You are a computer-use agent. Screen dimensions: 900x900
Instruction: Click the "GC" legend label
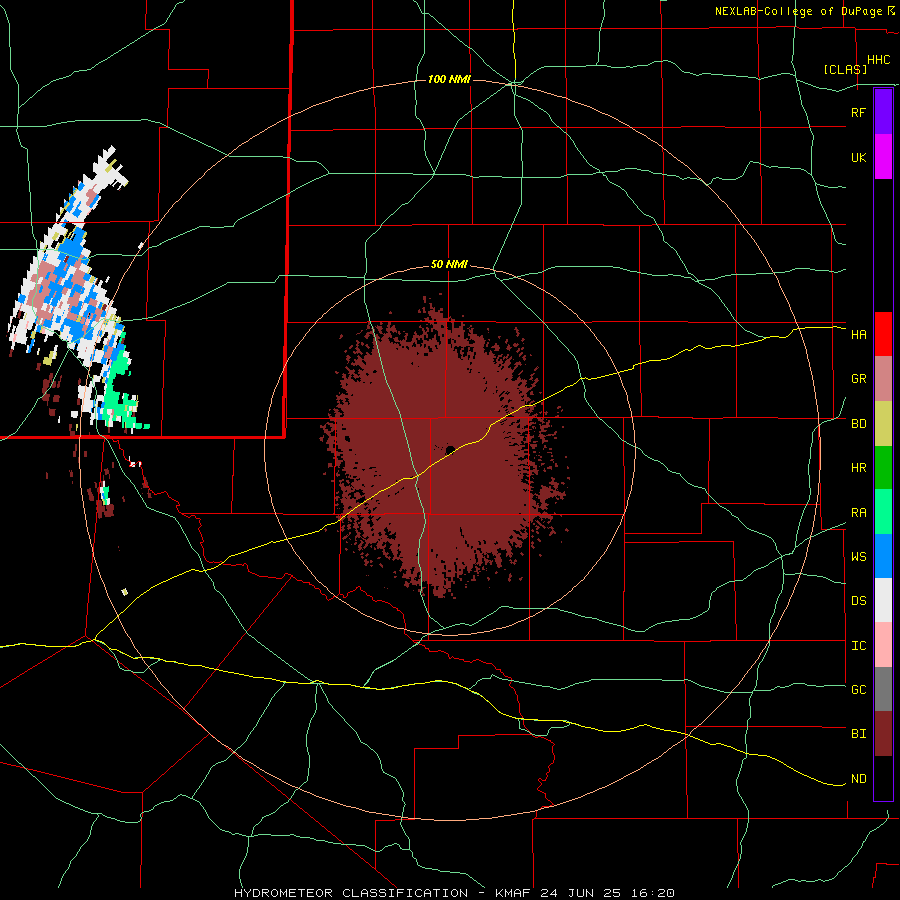click(858, 690)
